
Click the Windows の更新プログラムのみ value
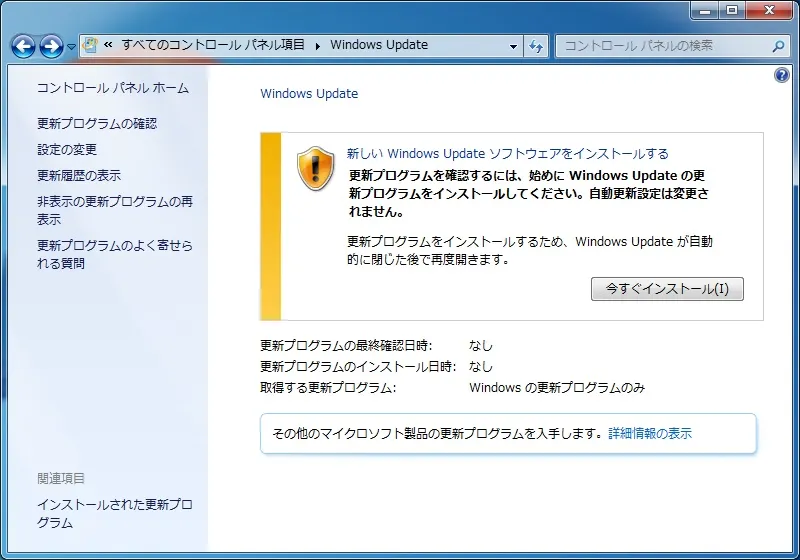click(x=557, y=388)
